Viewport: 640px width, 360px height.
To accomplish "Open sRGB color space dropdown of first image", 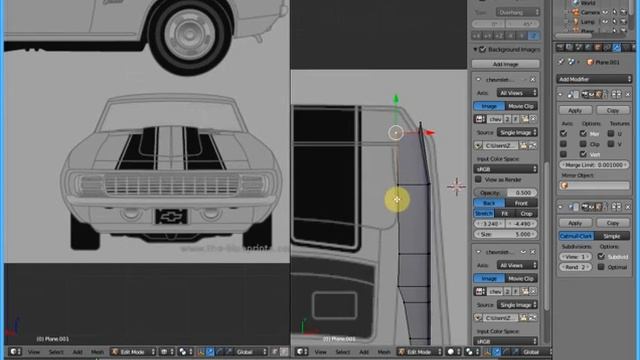I will pyautogui.click(x=505, y=169).
